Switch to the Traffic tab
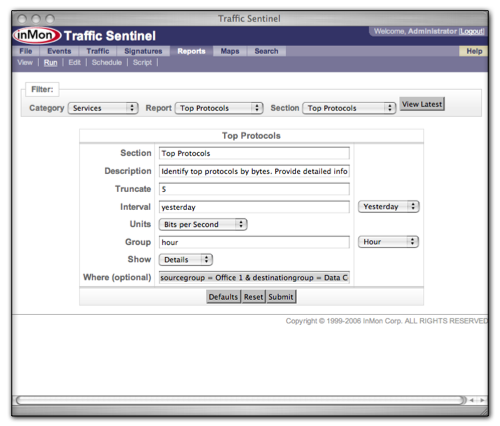 [x=98, y=51]
